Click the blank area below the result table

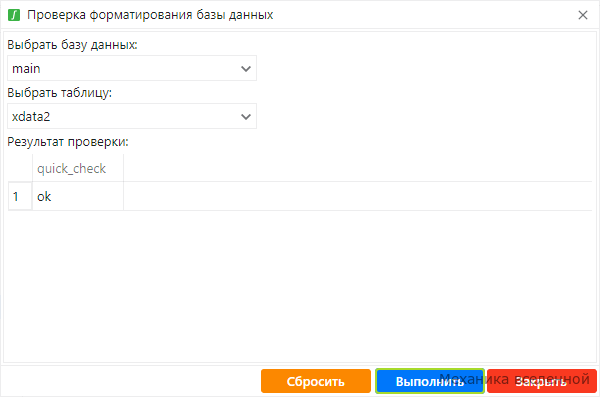[x=300, y=285]
